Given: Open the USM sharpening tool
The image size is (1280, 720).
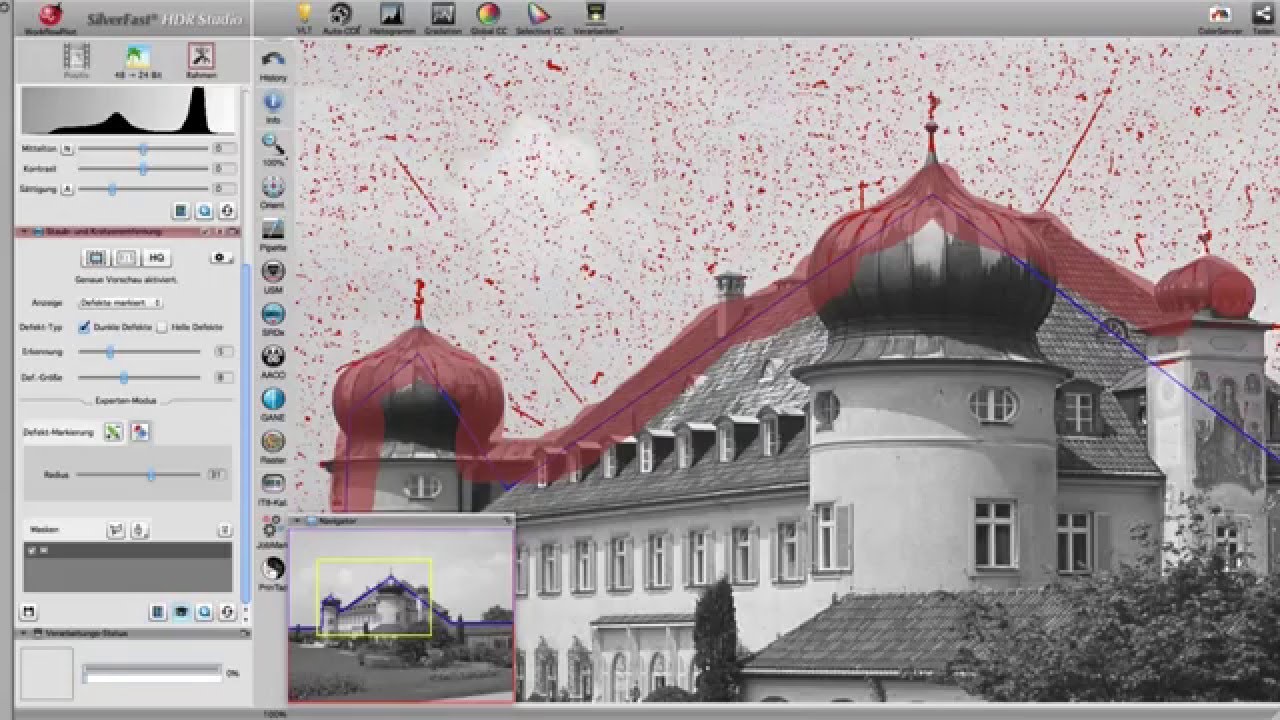Looking at the screenshot, I should [273, 276].
